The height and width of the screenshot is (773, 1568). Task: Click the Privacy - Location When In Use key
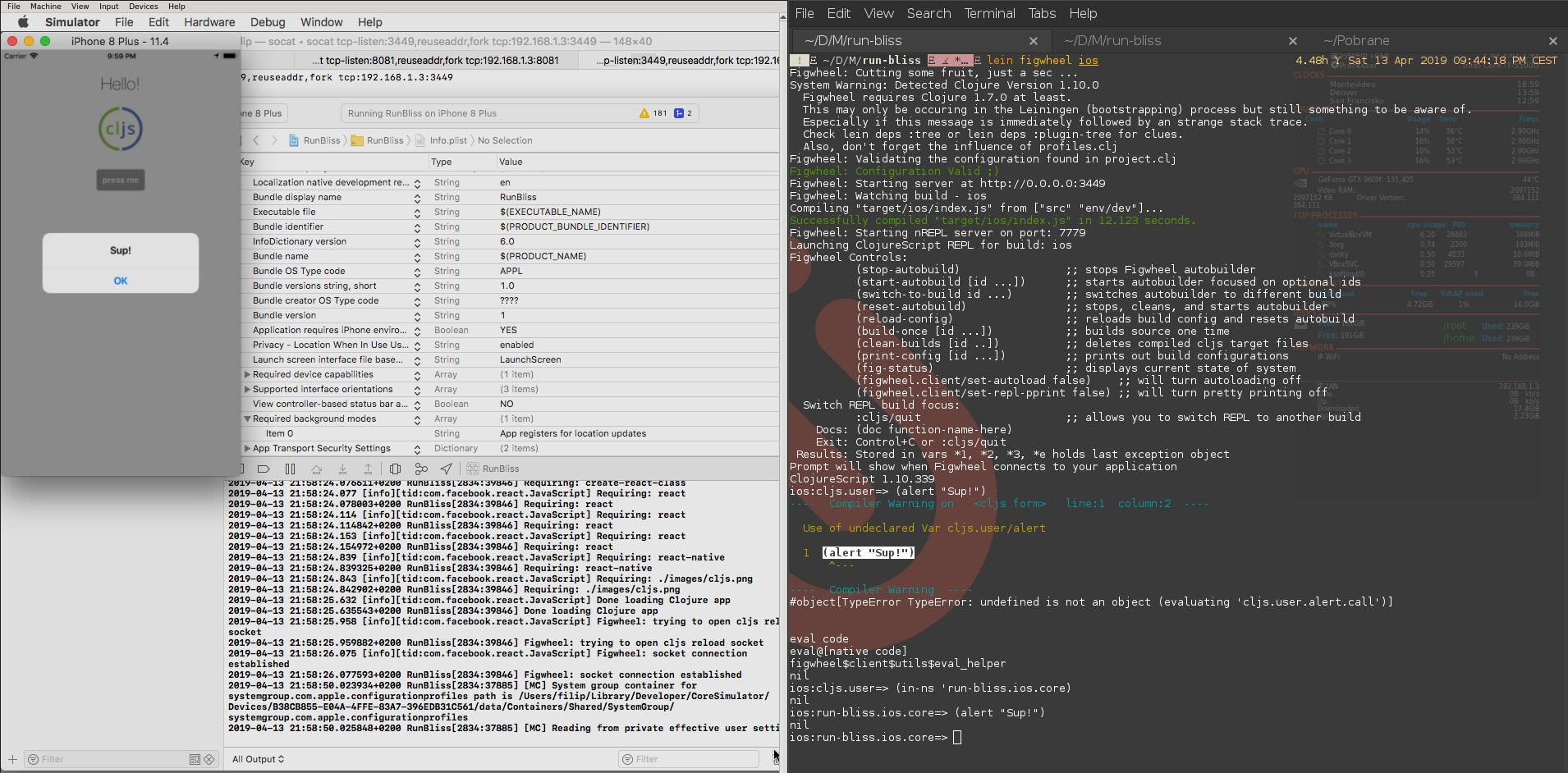[x=330, y=345]
